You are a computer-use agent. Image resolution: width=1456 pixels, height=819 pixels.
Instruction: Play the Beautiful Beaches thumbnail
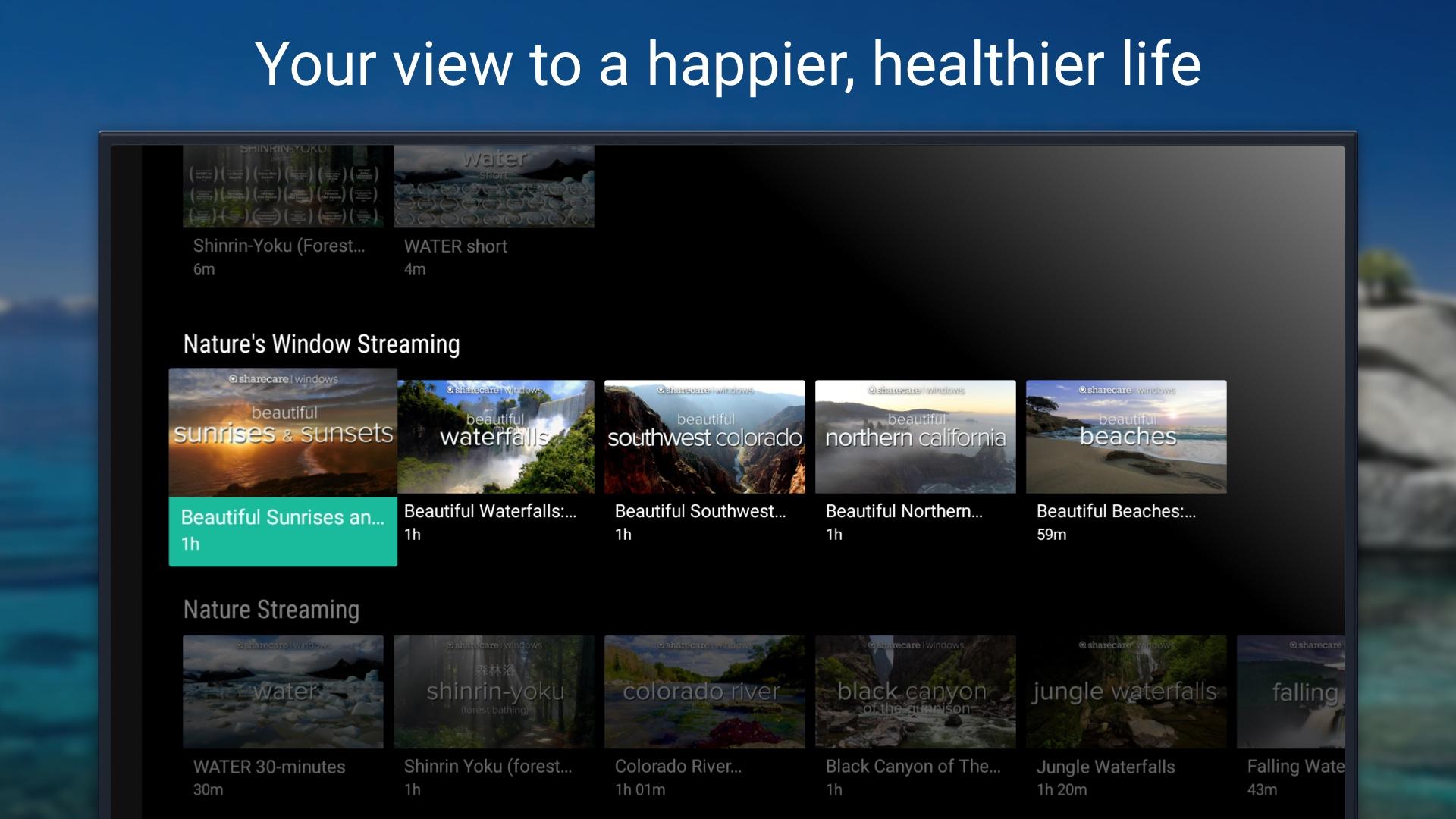(1126, 437)
